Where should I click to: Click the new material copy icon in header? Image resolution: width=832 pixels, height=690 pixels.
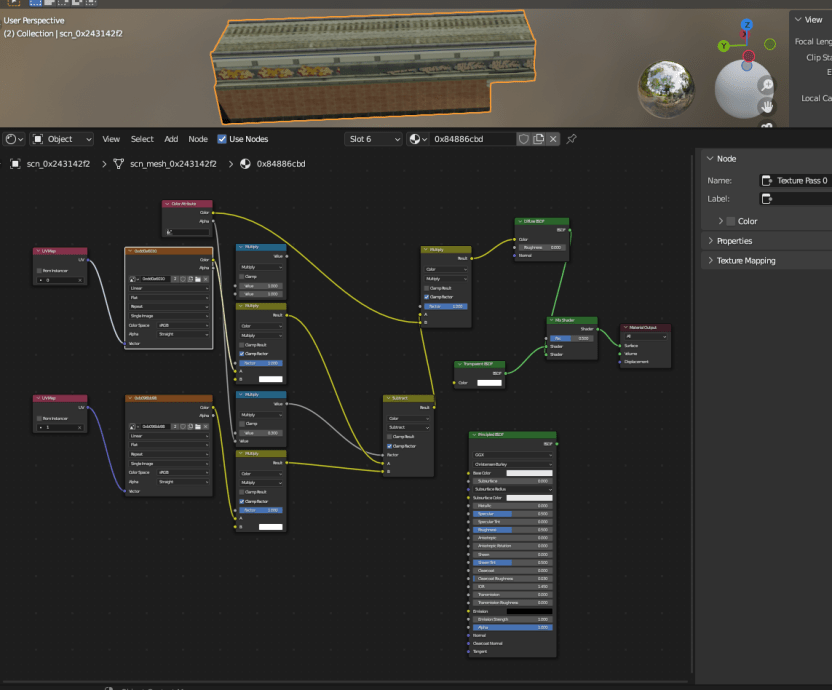coord(539,138)
